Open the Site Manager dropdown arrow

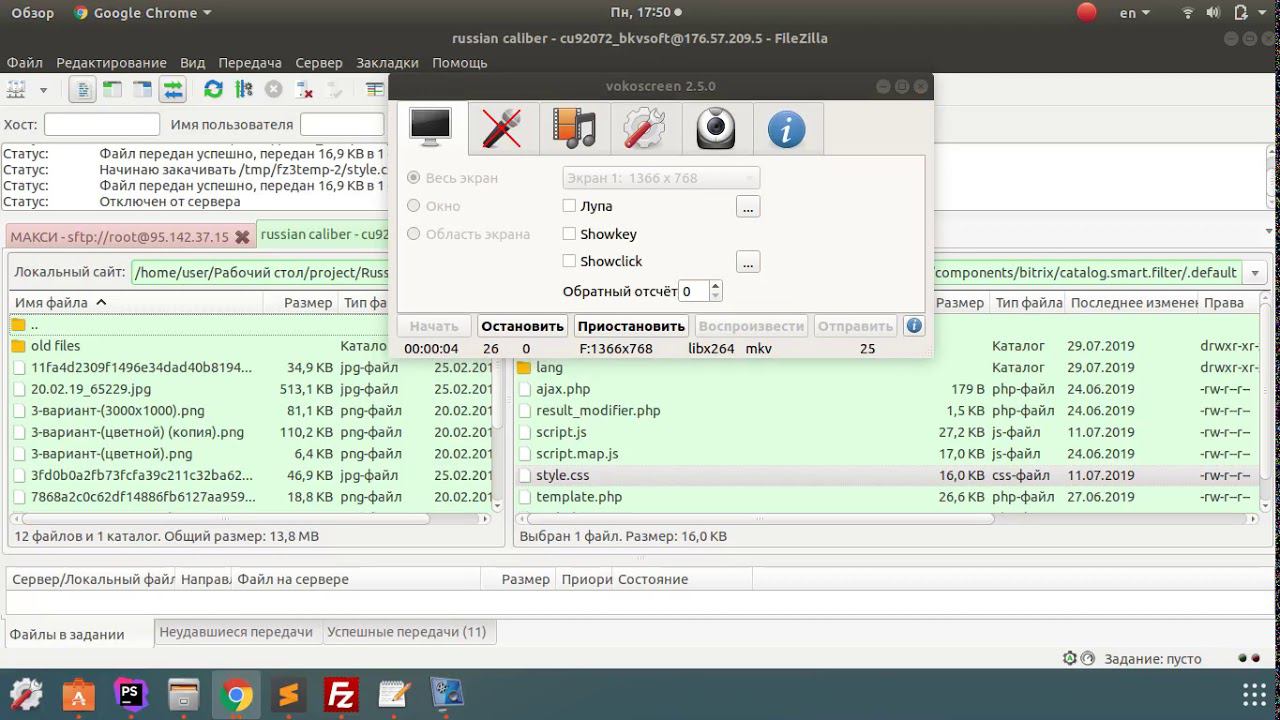[43, 90]
